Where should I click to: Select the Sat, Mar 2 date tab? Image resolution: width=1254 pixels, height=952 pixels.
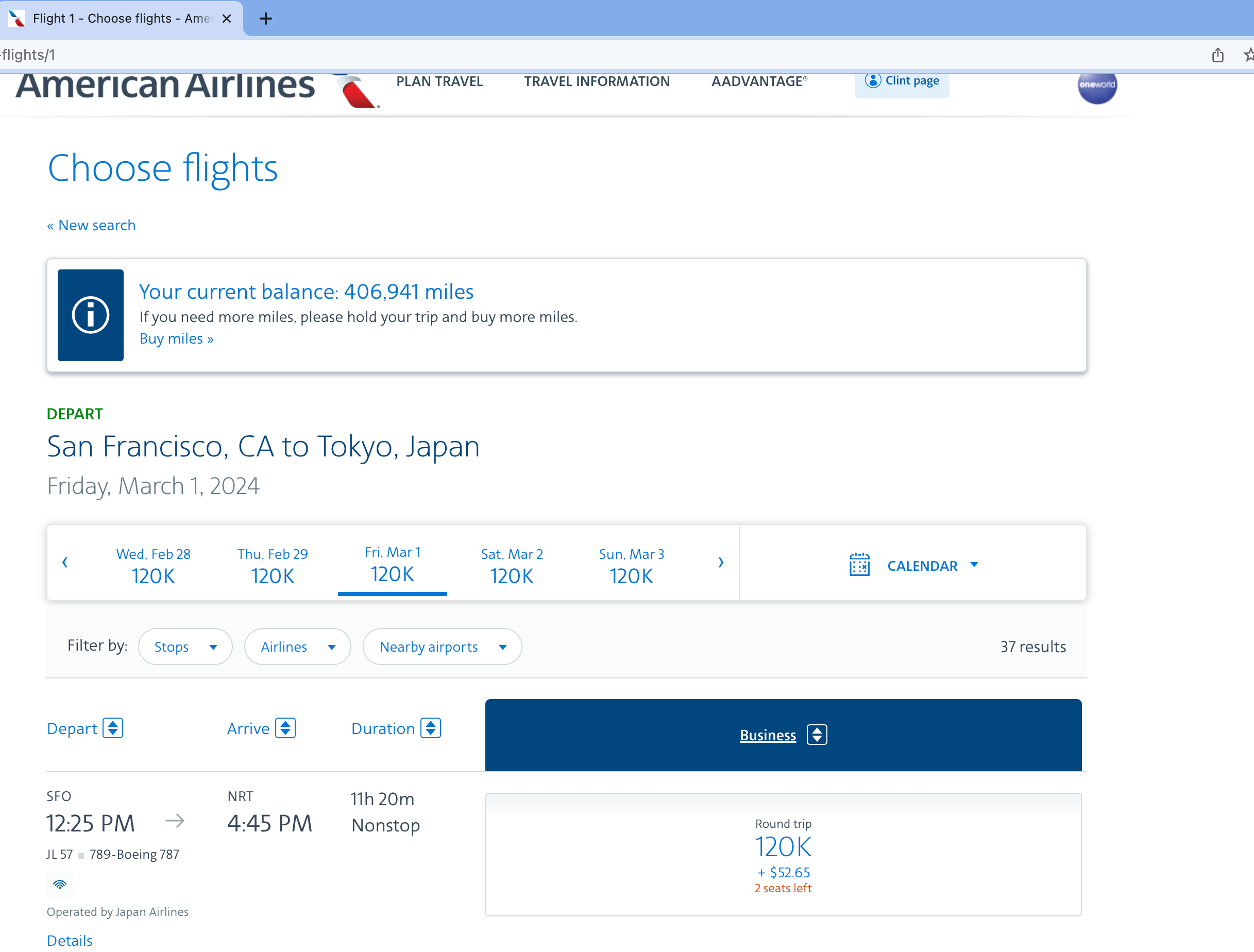[512, 565]
